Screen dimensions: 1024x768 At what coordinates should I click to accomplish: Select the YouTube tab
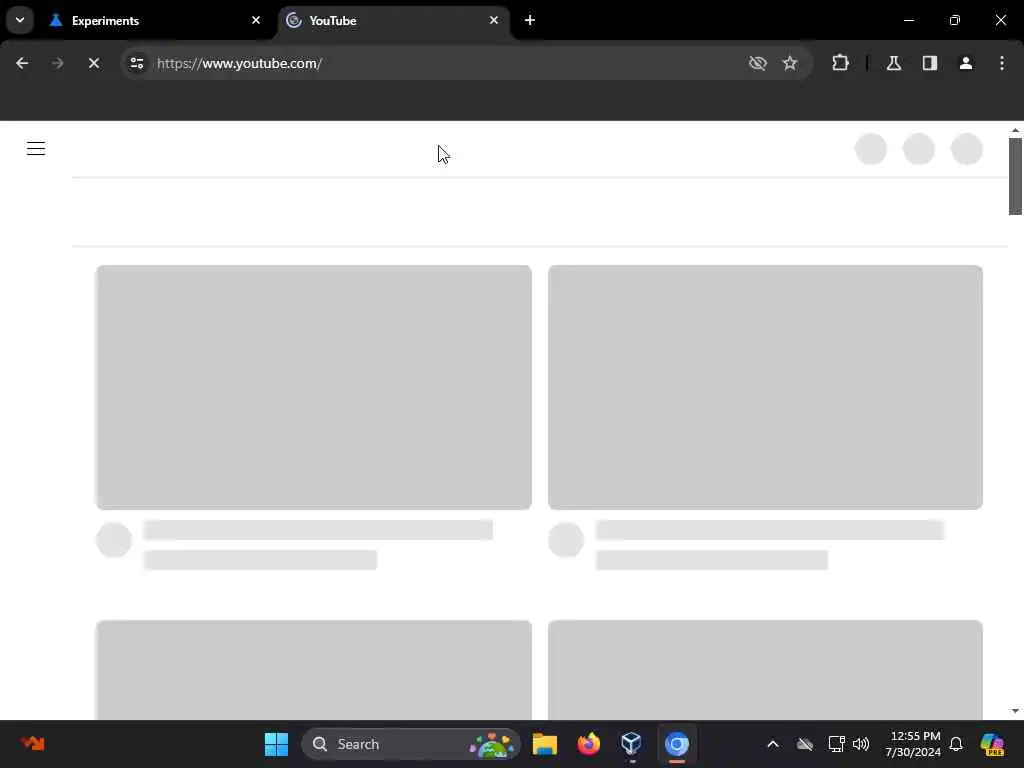393,20
